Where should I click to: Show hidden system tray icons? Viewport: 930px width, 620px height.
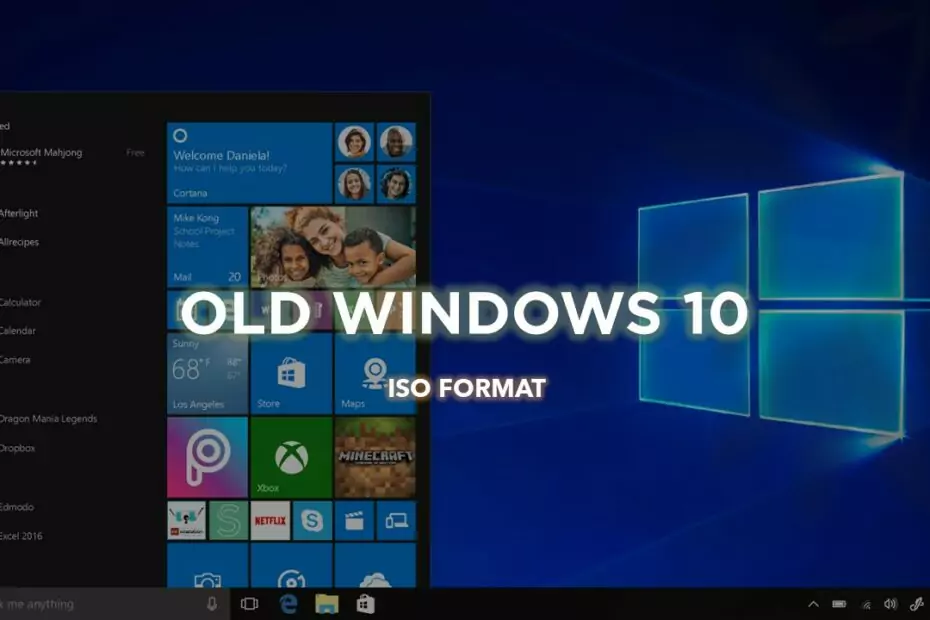(813, 604)
